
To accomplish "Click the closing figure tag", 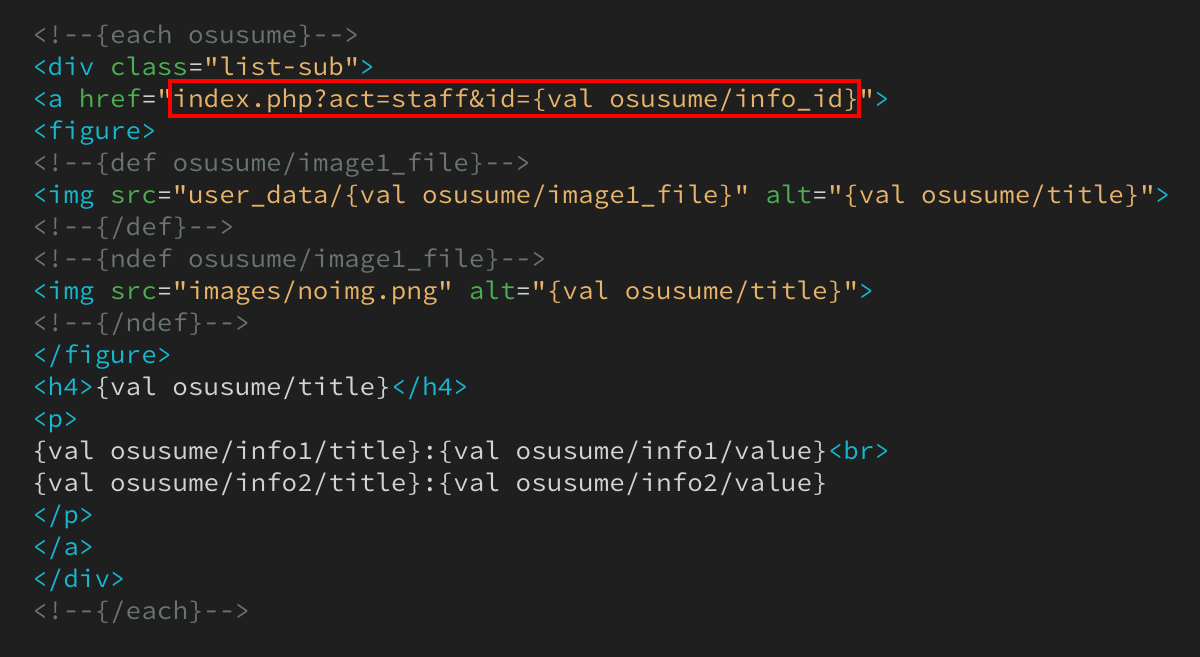I will pos(102,355).
